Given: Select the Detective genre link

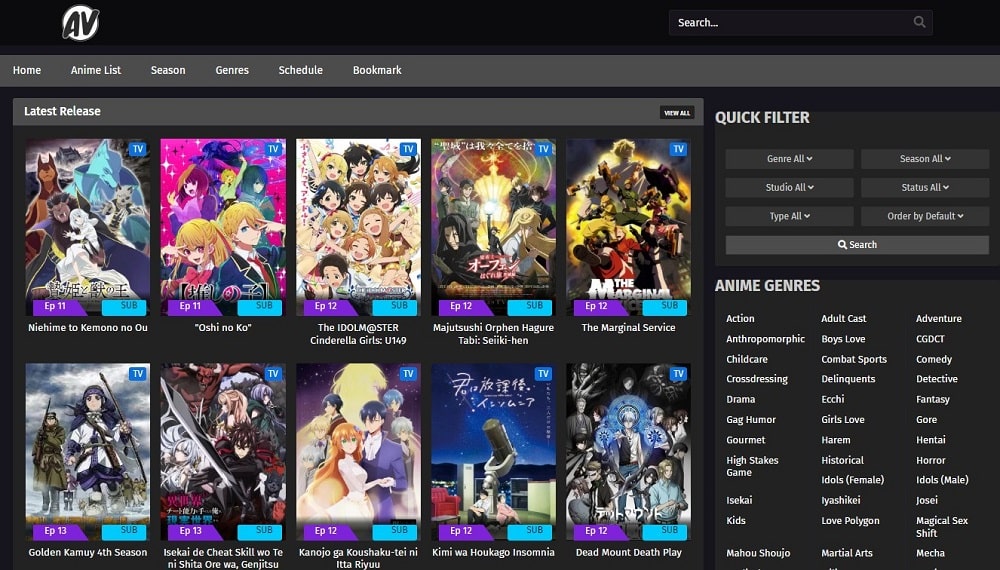Looking at the screenshot, I should point(937,379).
